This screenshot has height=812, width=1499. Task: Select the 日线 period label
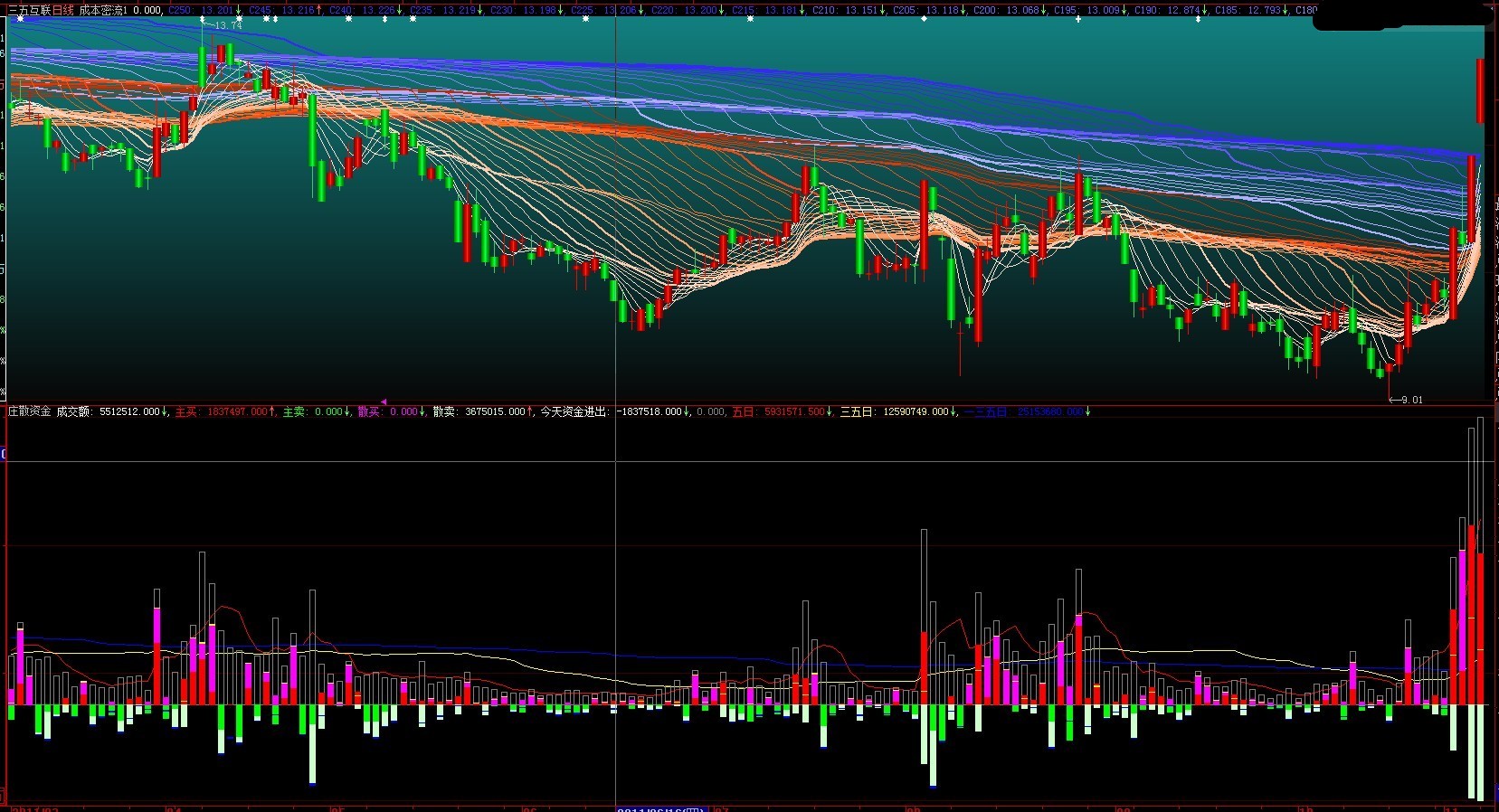[62, 10]
